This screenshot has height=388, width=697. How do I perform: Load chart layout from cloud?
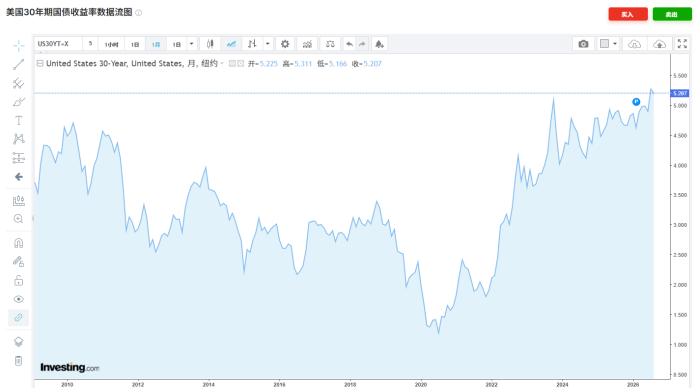634,44
